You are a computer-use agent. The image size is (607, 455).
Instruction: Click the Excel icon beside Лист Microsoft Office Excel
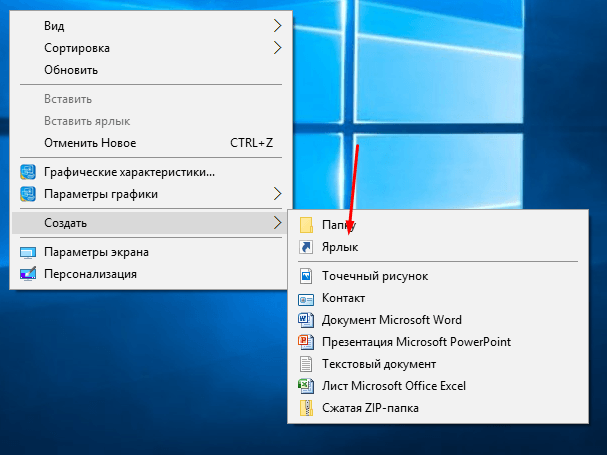pyautogui.click(x=306, y=386)
